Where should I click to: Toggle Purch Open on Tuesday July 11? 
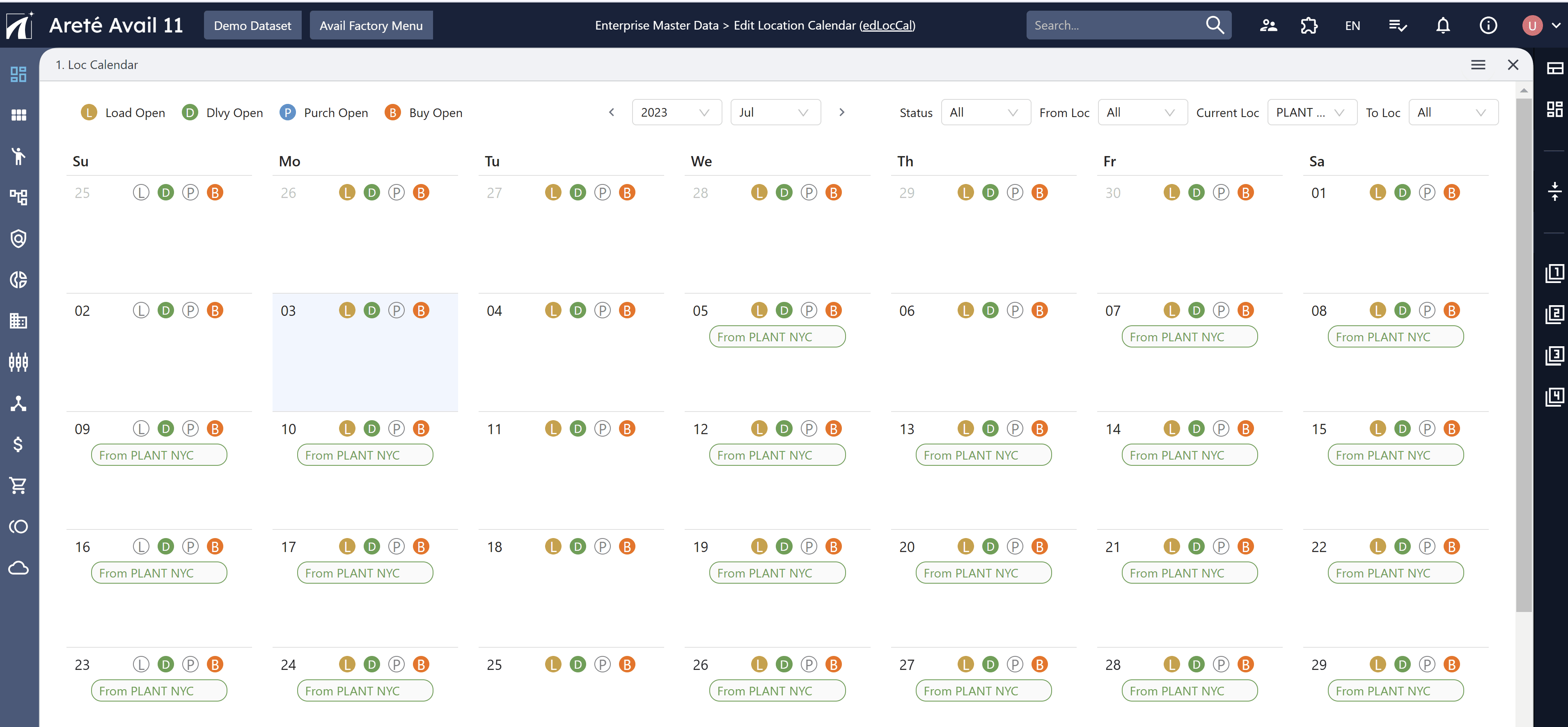(x=602, y=429)
